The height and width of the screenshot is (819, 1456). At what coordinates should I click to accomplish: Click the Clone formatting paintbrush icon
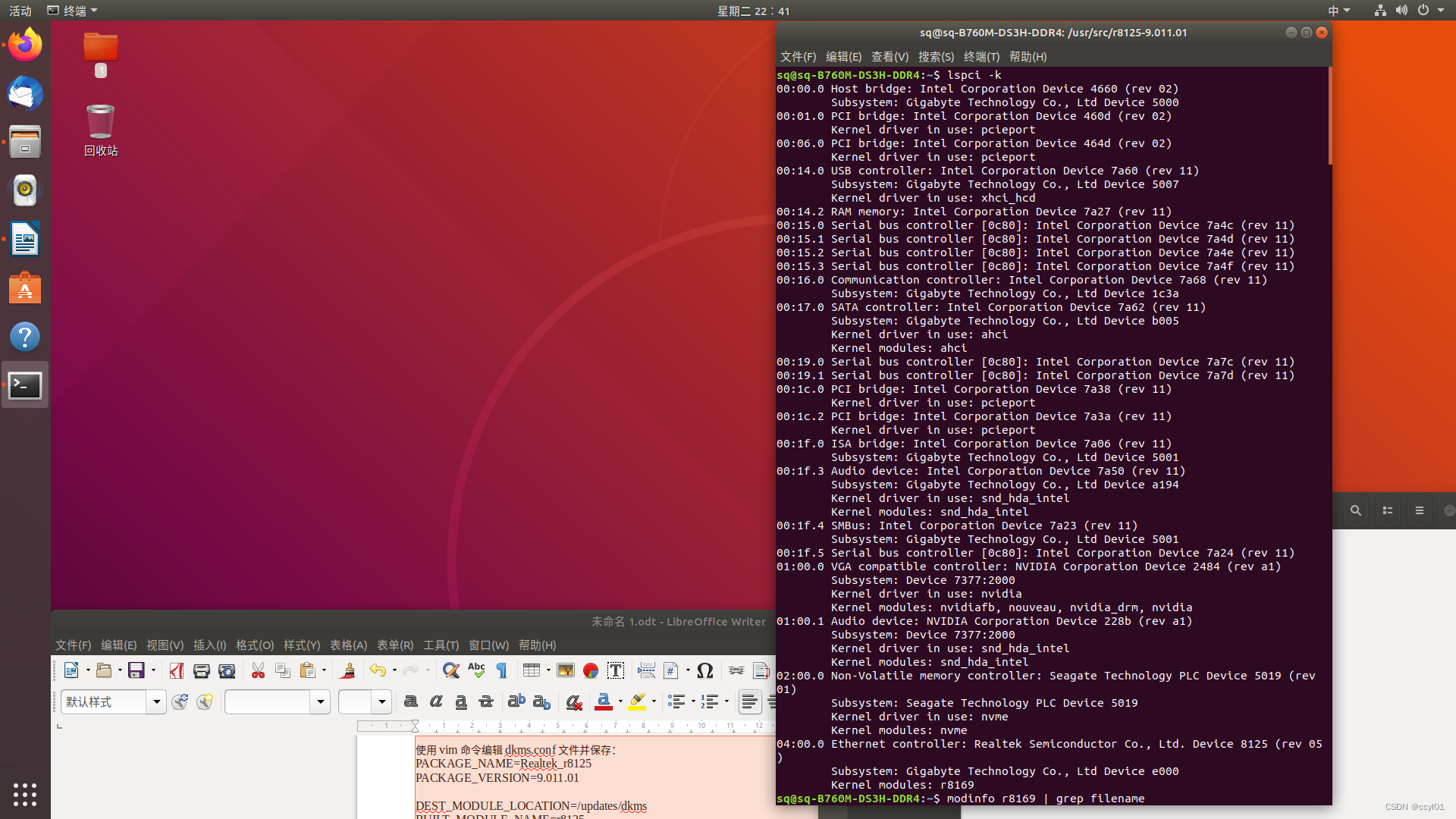pyautogui.click(x=348, y=670)
